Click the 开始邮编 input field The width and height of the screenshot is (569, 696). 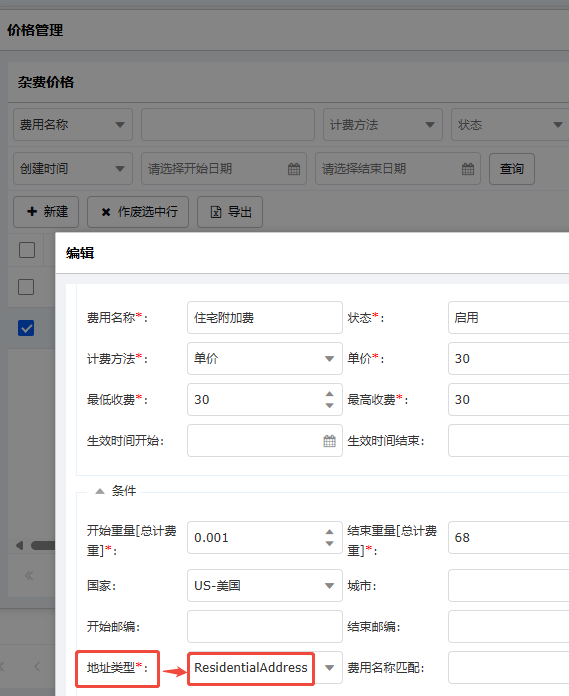[265, 626]
